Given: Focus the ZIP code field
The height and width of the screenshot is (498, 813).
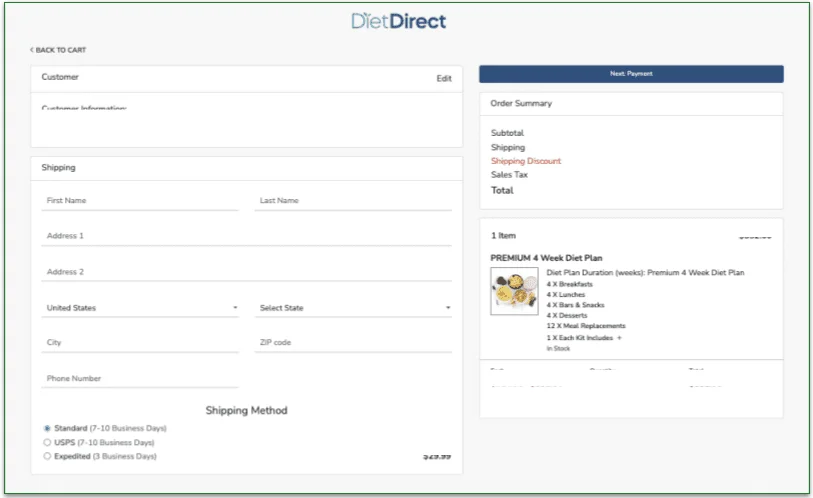Looking at the screenshot, I should (353, 343).
